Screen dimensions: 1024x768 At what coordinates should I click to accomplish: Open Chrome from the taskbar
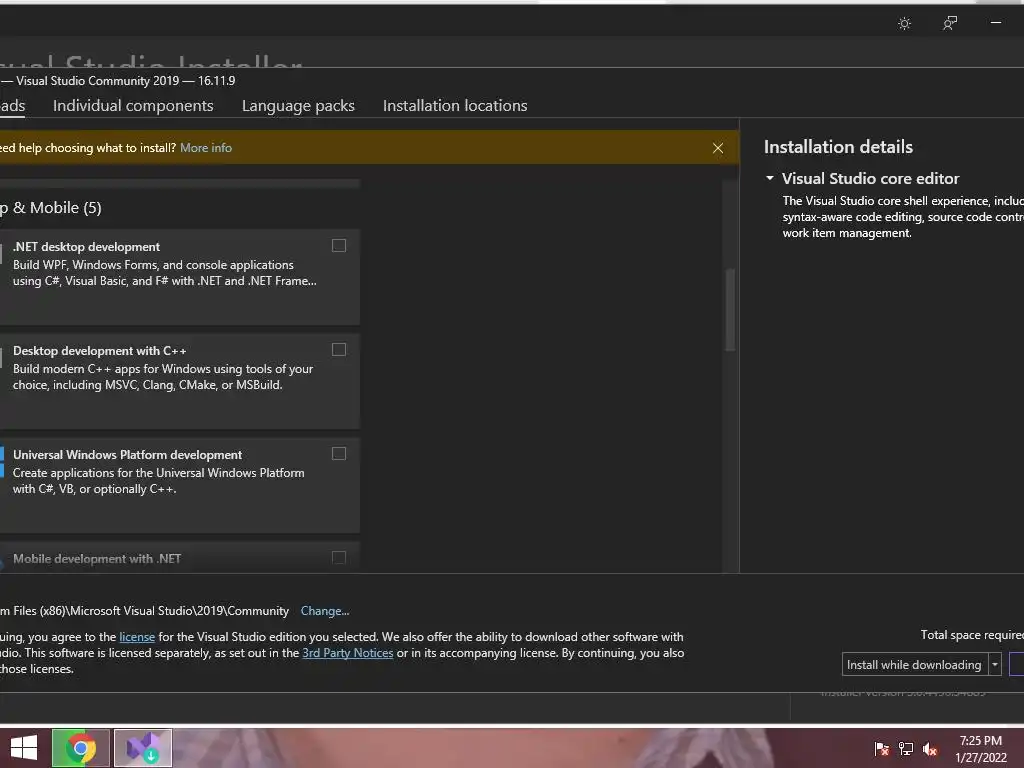[x=81, y=748]
